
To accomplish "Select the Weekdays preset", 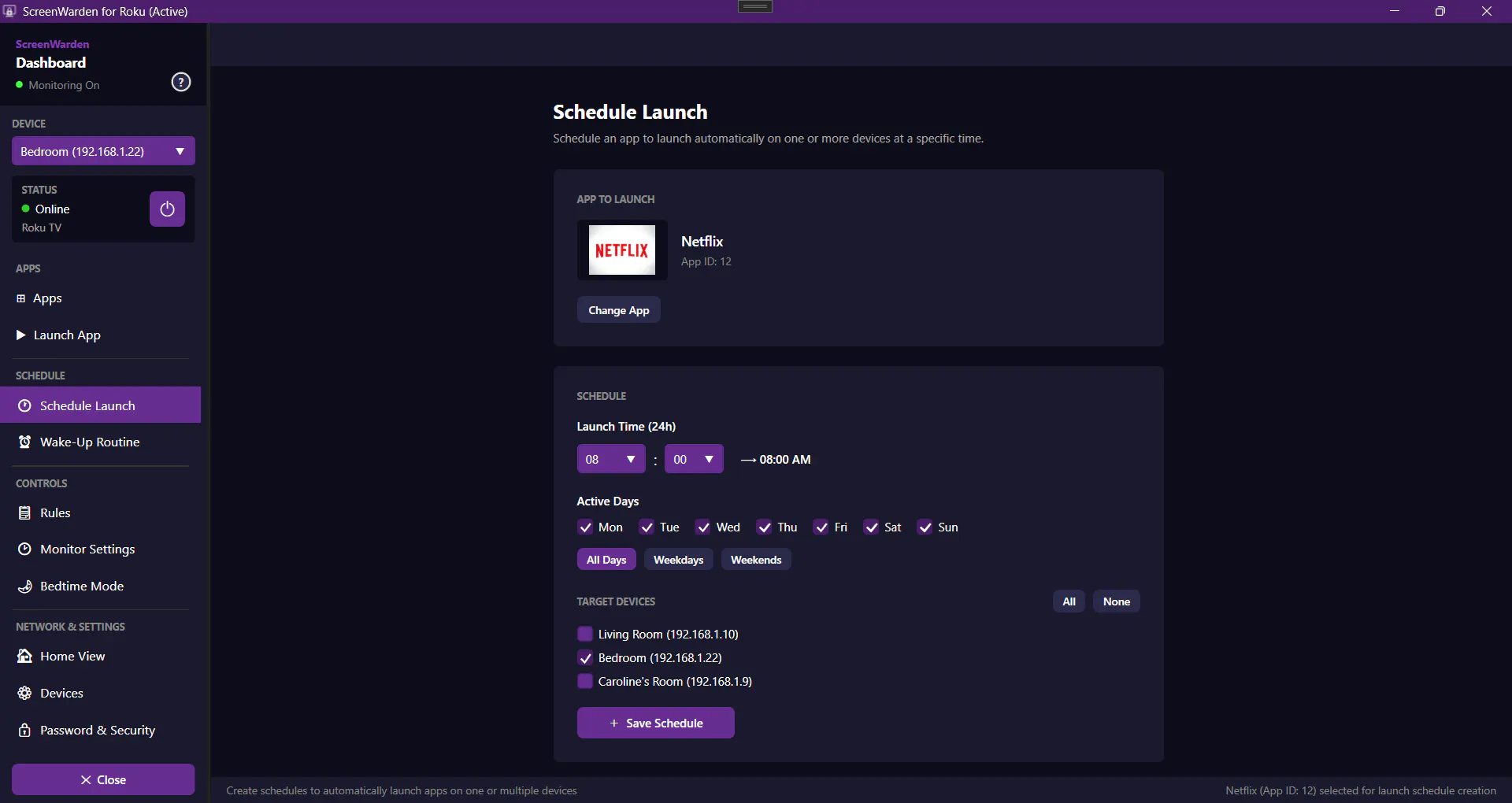I will (x=679, y=560).
